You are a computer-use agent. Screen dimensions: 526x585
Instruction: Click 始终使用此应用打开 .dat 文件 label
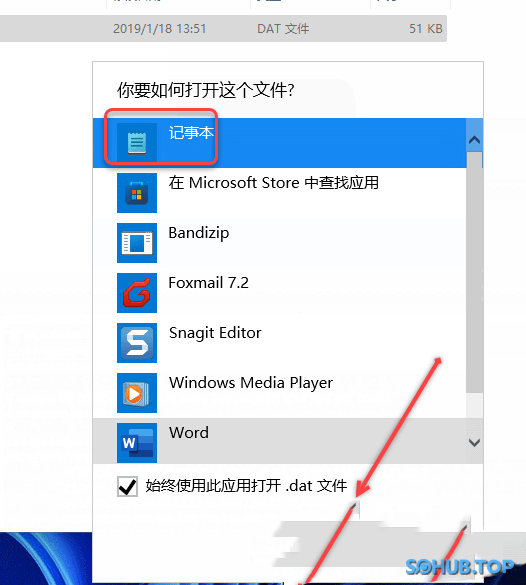click(246, 486)
